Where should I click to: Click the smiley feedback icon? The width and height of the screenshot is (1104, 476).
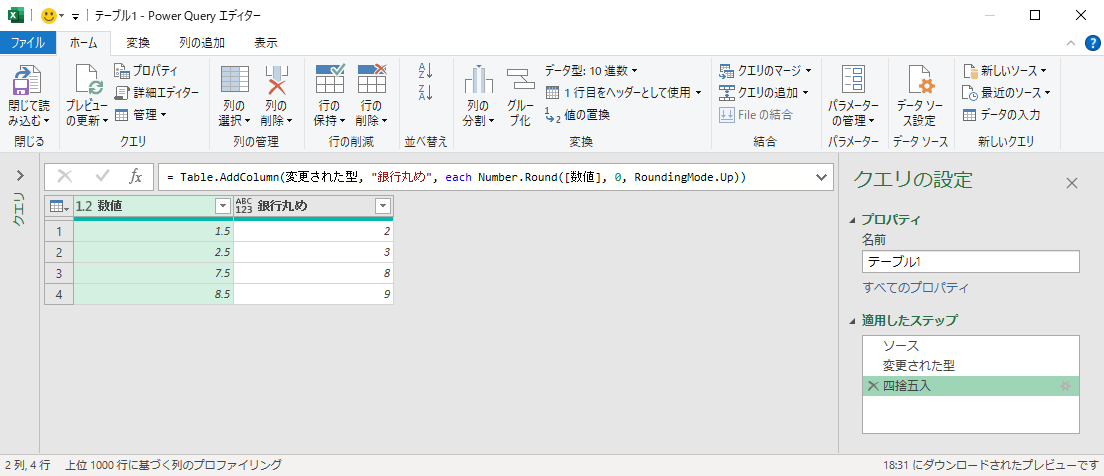pos(49,15)
